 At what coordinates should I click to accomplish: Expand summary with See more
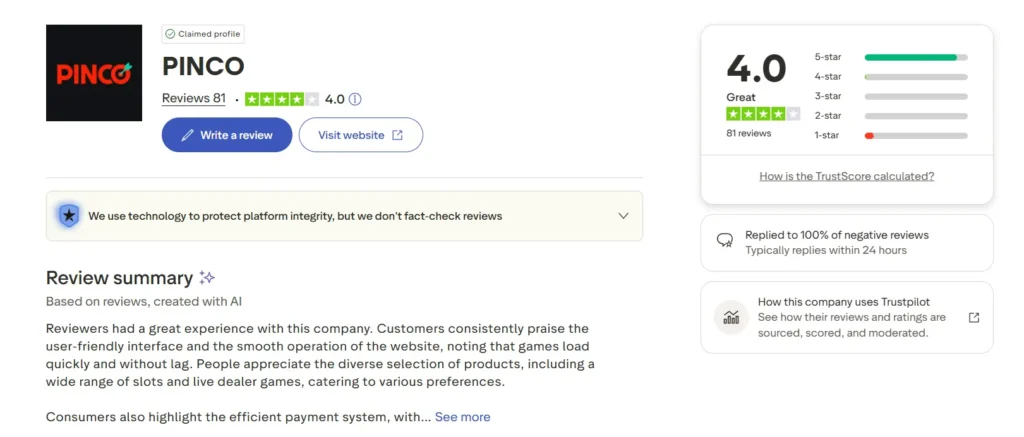[462, 416]
